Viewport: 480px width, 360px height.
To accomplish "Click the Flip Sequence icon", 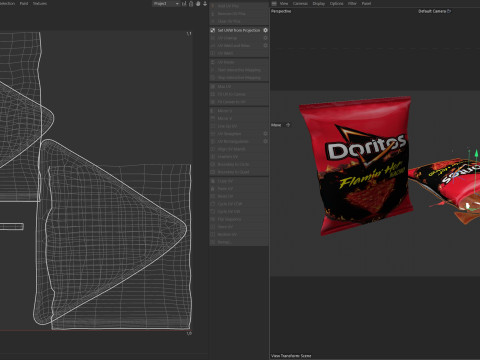I will [x=213, y=219].
